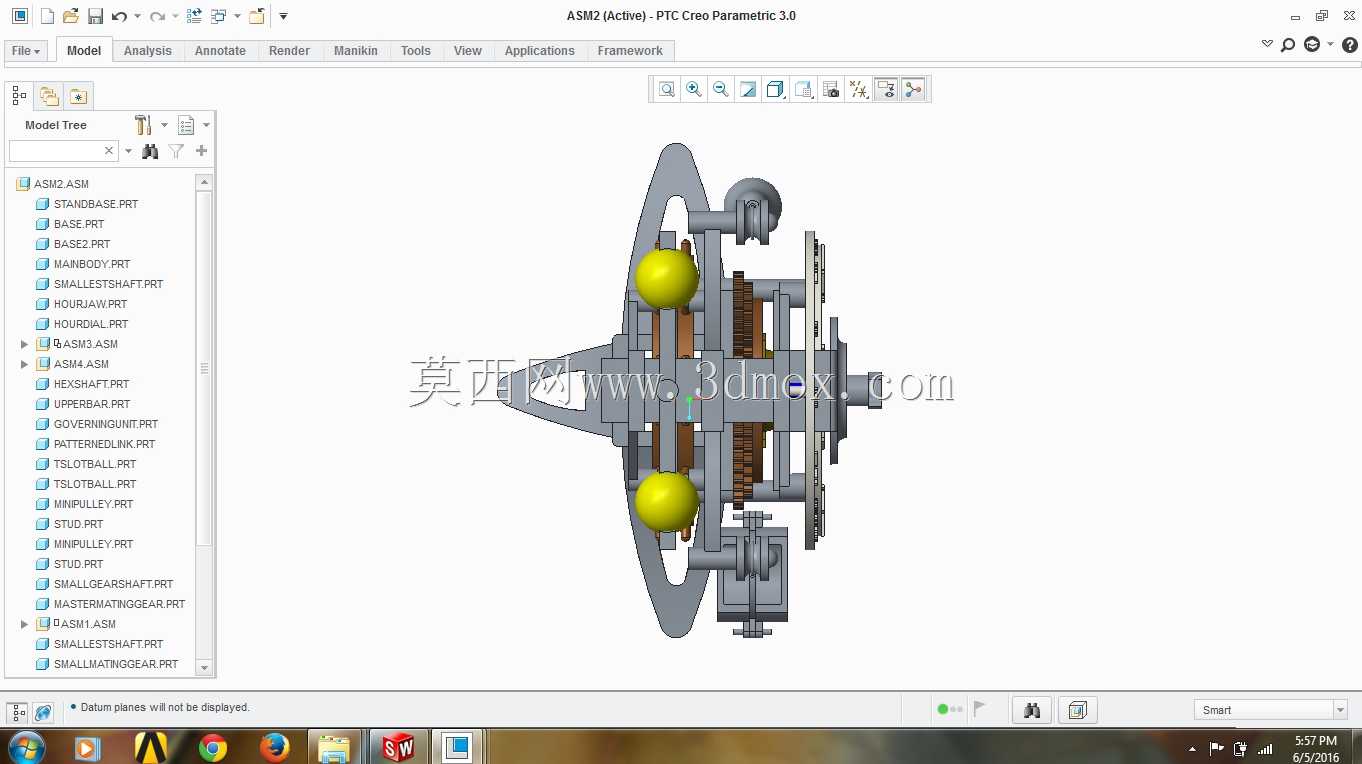Undo the last action
The image size is (1362, 764).
click(x=120, y=16)
